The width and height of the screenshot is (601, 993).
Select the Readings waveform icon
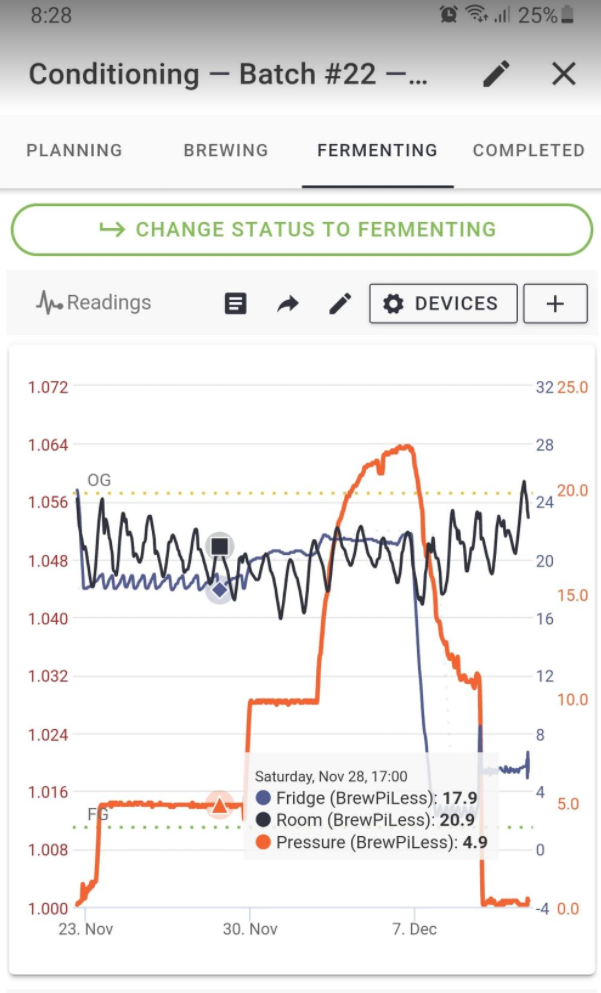coord(47,303)
